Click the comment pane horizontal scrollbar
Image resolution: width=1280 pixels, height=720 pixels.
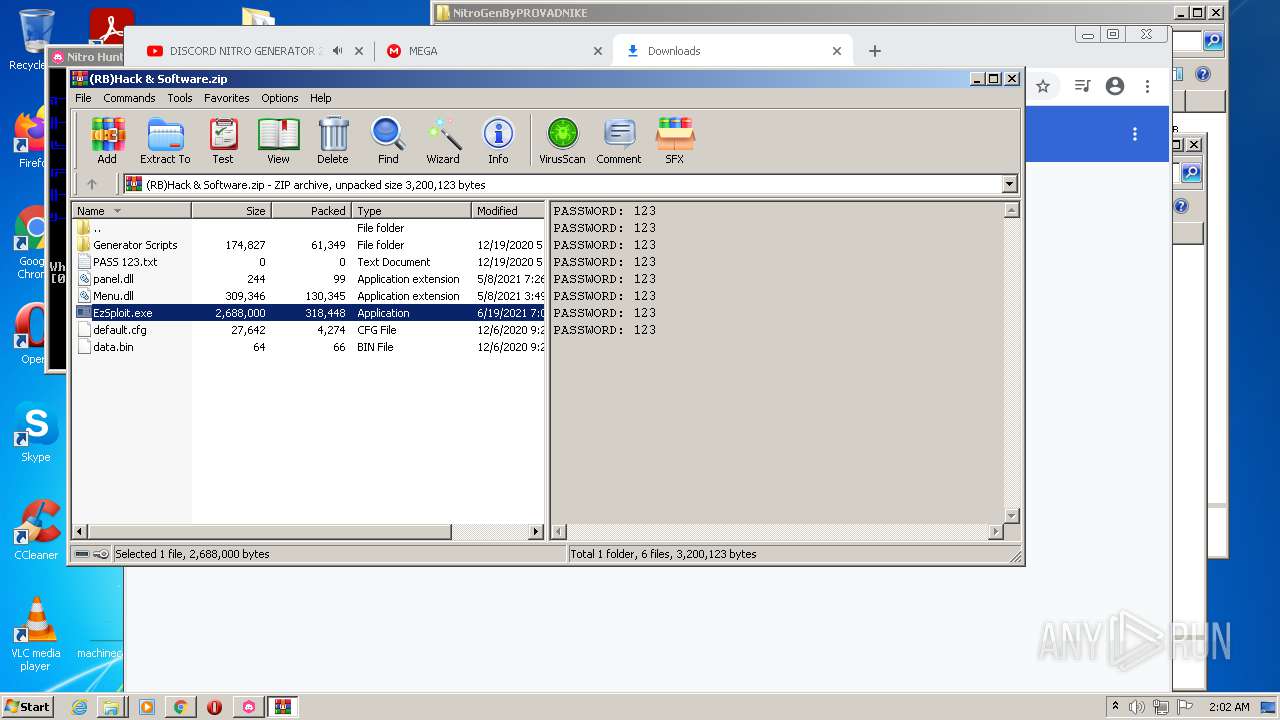pos(777,532)
